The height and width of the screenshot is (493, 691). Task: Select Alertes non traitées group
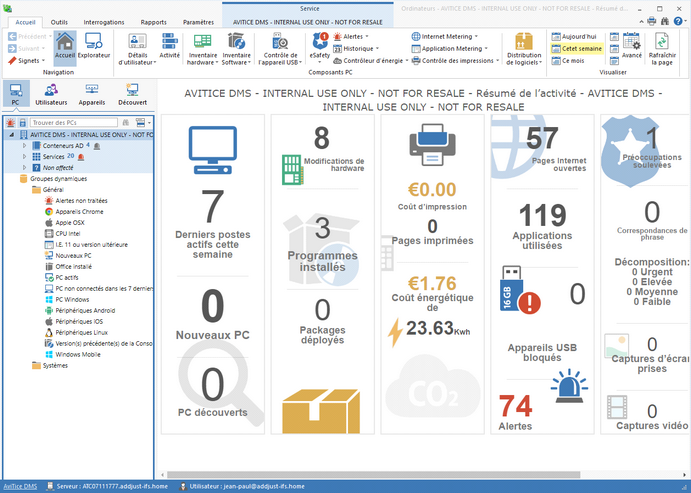(76, 200)
